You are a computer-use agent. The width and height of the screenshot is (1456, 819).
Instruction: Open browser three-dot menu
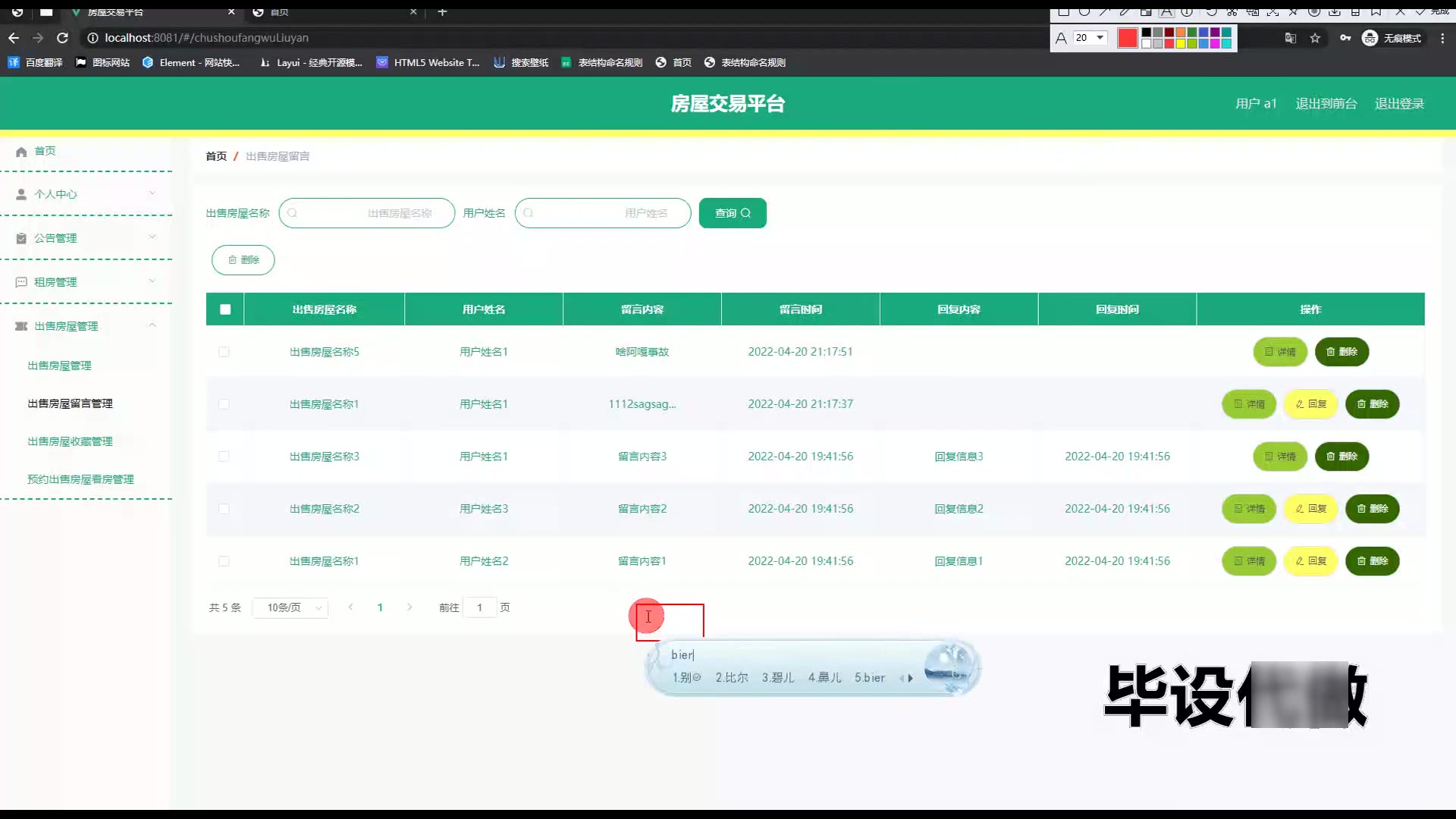[1442, 38]
